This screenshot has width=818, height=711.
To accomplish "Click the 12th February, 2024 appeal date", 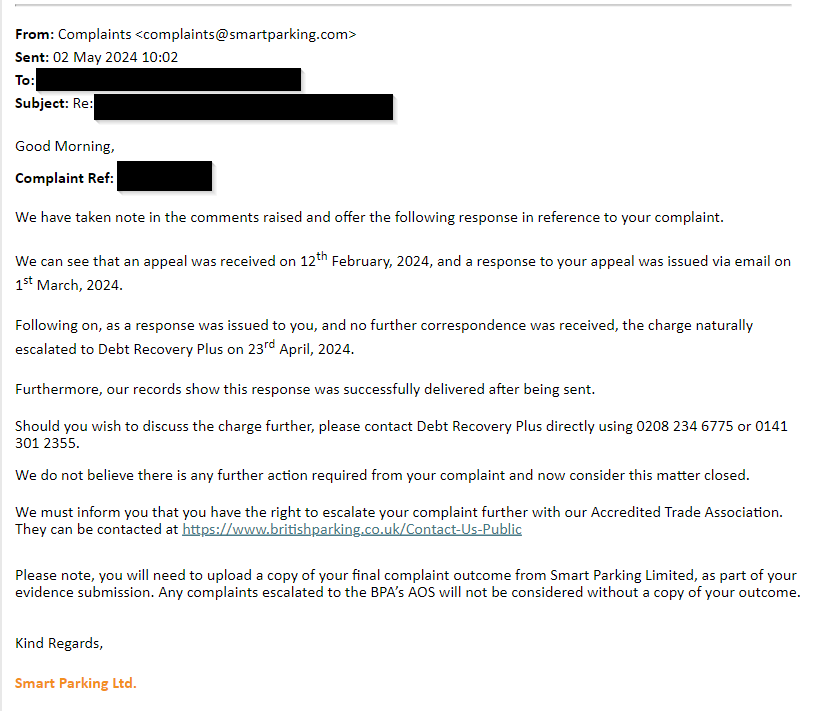I will click(366, 260).
